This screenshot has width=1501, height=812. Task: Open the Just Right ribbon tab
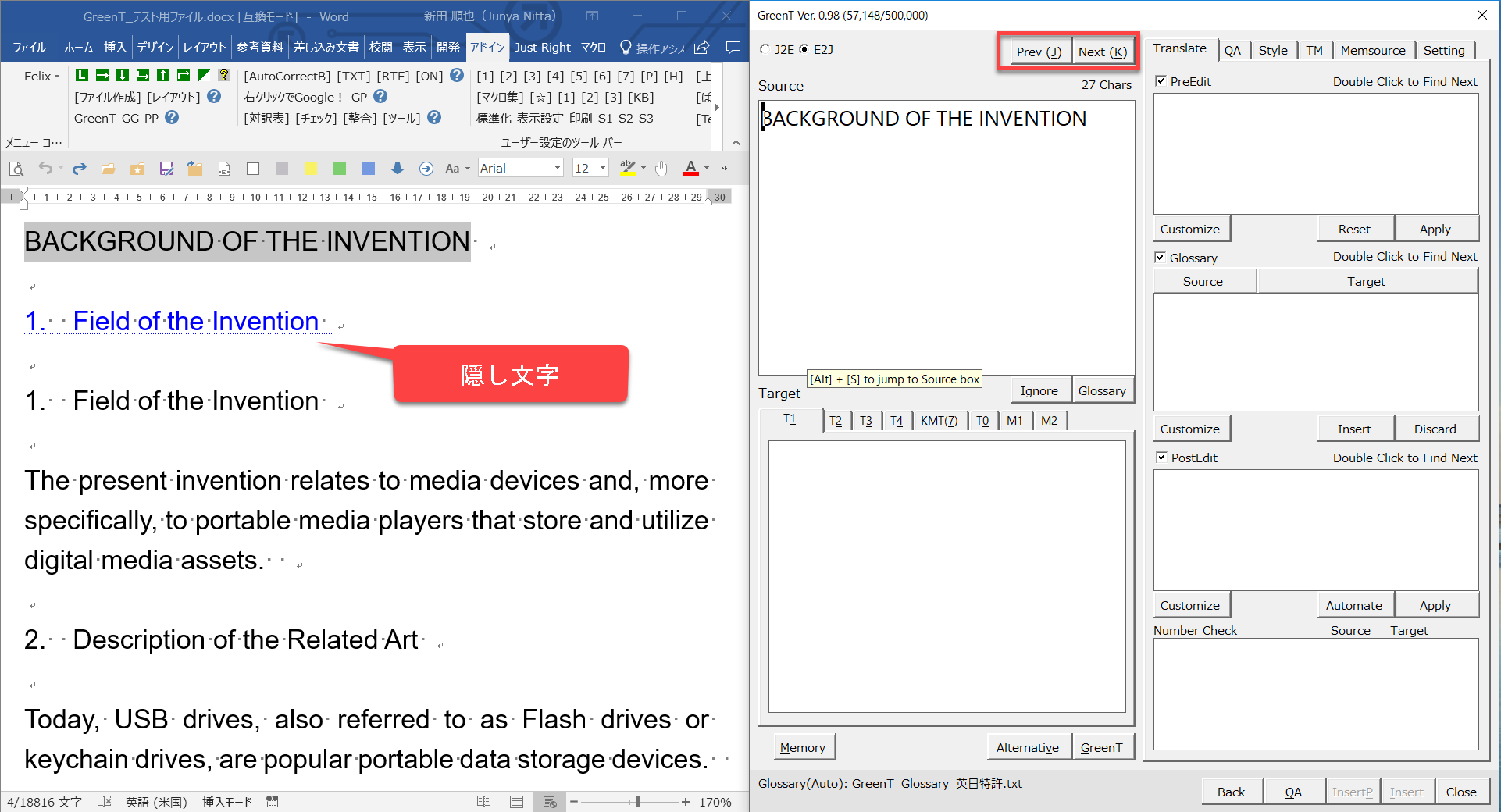tap(542, 48)
